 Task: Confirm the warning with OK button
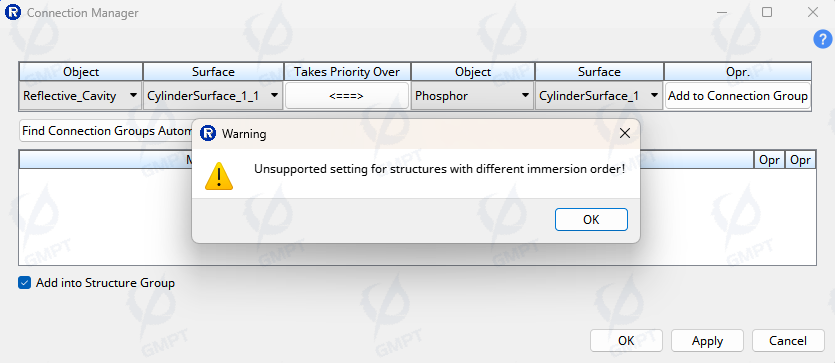(591, 219)
